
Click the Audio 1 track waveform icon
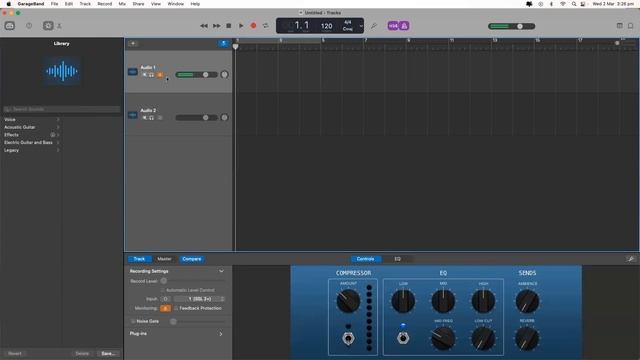(x=133, y=72)
